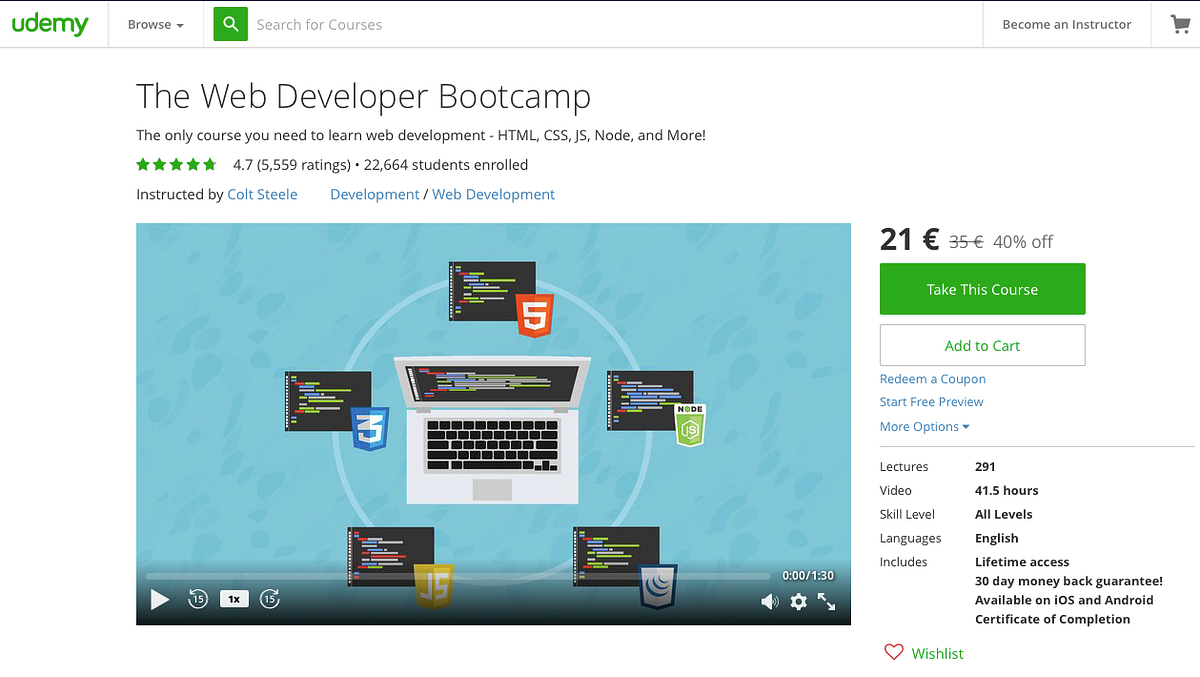Image resolution: width=1200 pixels, height=677 pixels.
Task: Click the Lifetime access text
Action: point(1022,562)
